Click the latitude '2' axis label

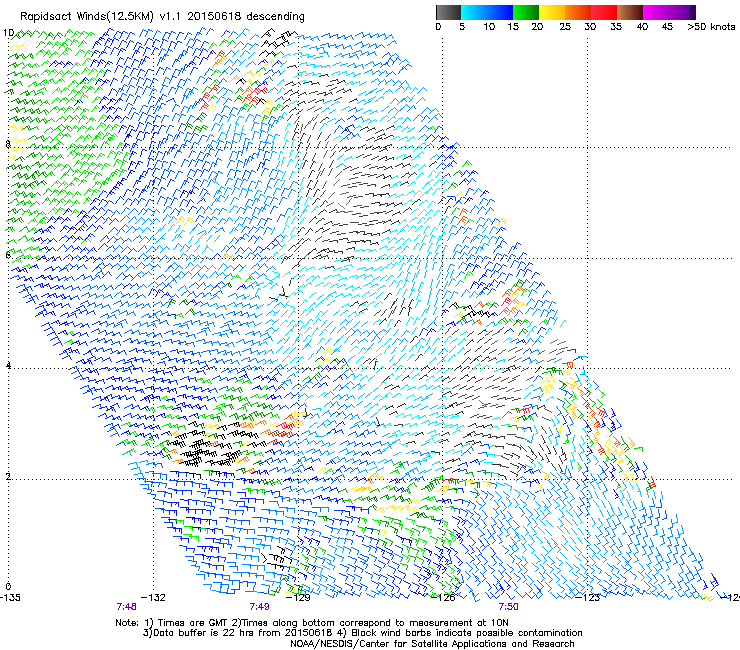click(x=8, y=476)
